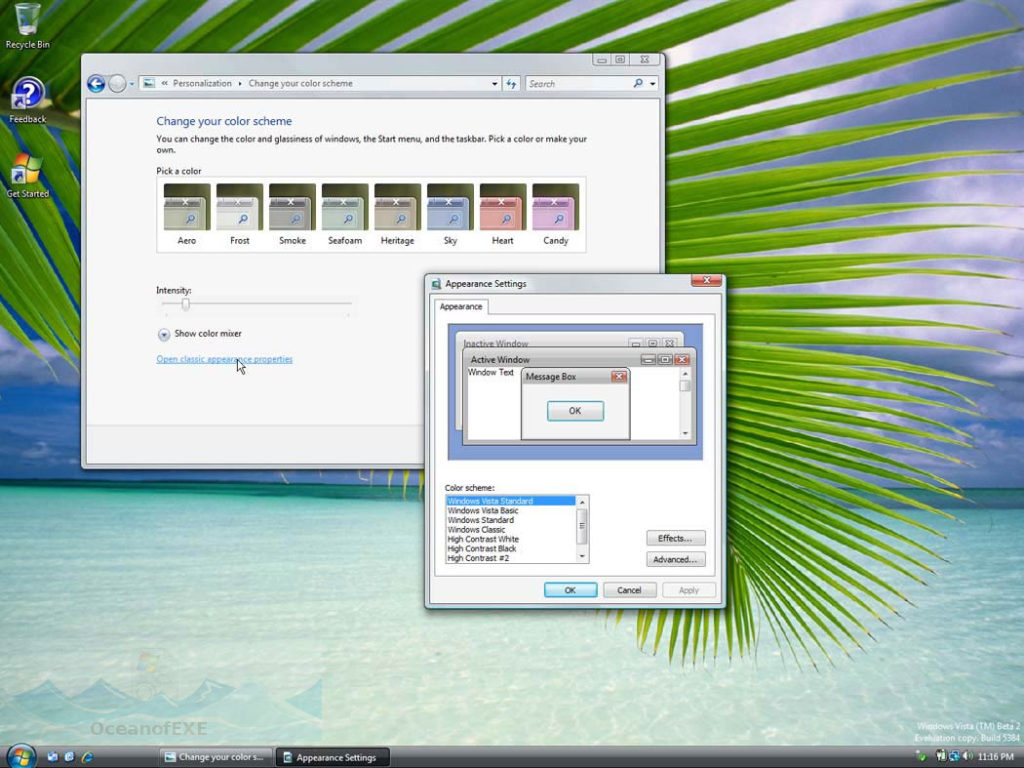Launch Internet Explorer from the Quick Launch bar
1024x768 pixels.
click(x=88, y=757)
